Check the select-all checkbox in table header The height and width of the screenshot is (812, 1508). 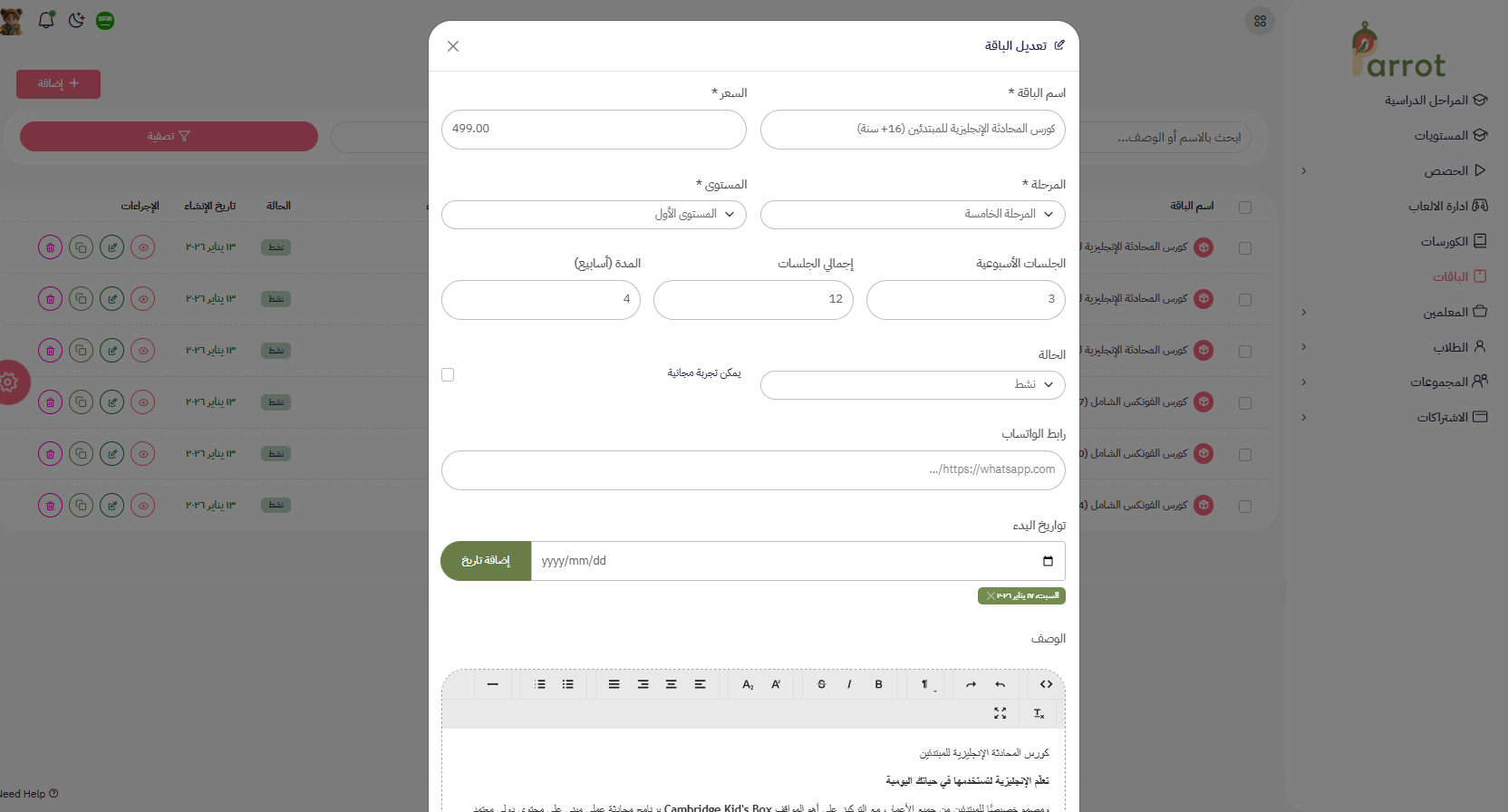click(x=1245, y=208)
